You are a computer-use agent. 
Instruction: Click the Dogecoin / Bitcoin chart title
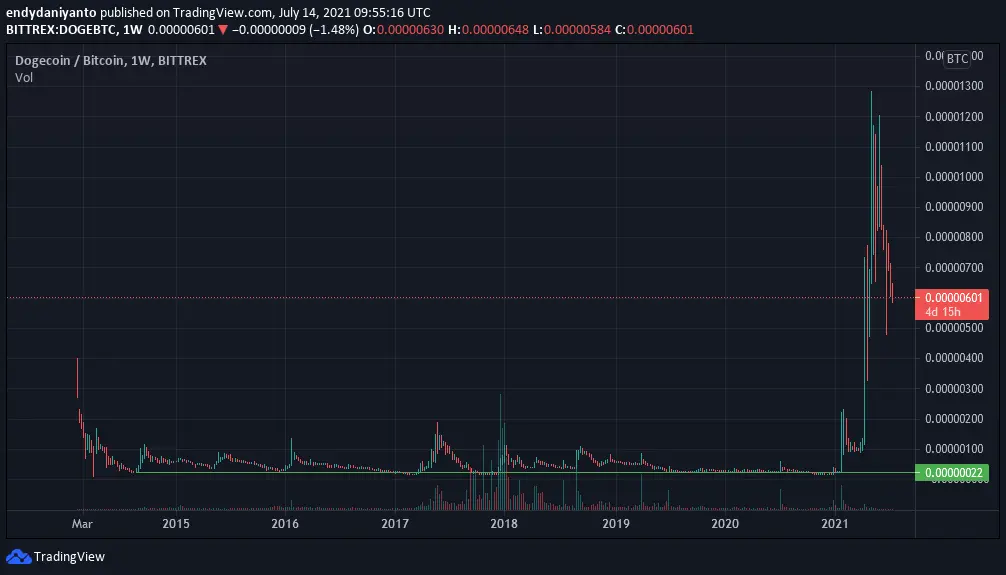[x=110, y=60]
